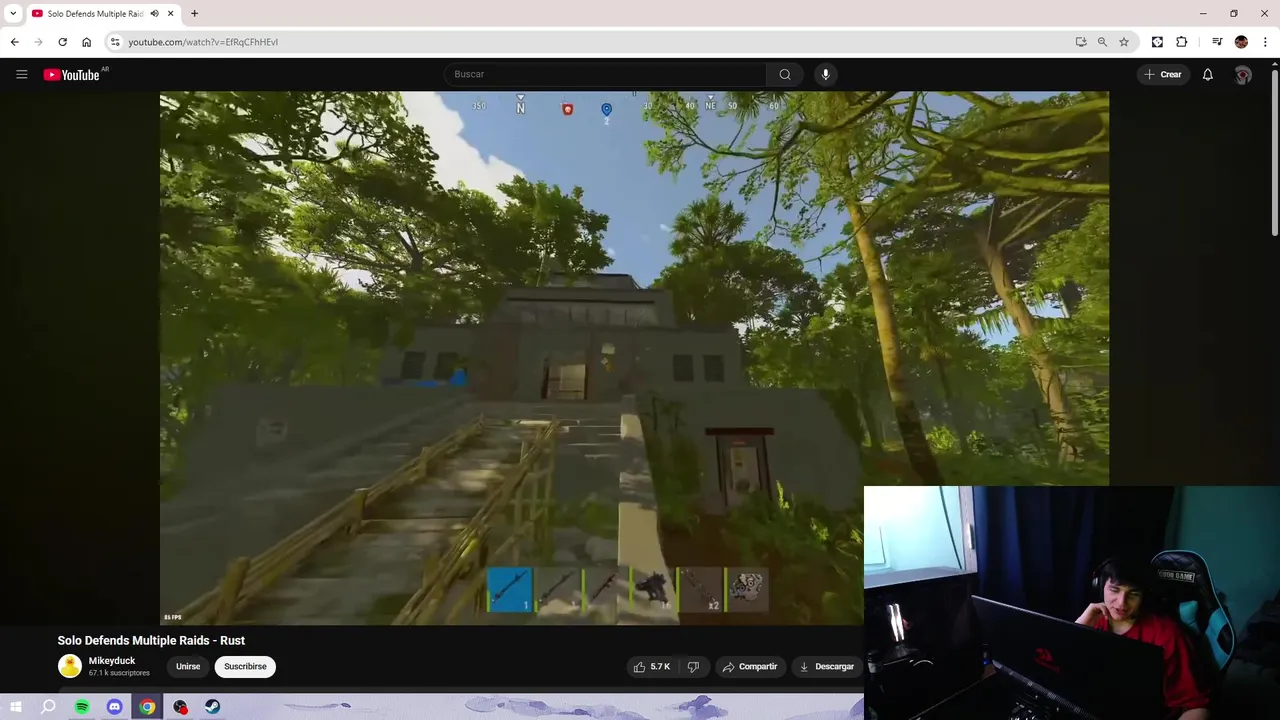Open the Chrome profile avatar
The height and width of the screenshot is (720, 1280).
click(x=1241, y=42)
